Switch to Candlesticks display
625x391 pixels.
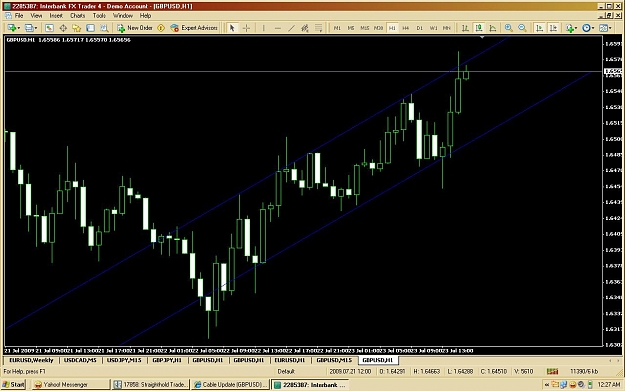[479, 28]
